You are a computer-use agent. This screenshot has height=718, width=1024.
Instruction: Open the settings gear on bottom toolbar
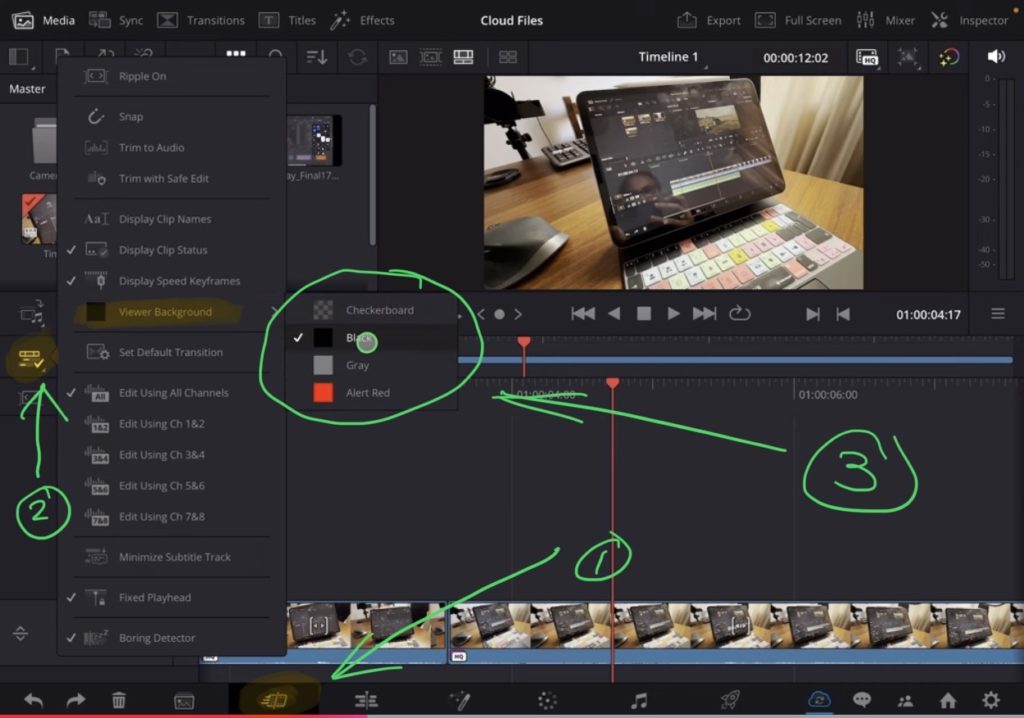coord(990,699)
